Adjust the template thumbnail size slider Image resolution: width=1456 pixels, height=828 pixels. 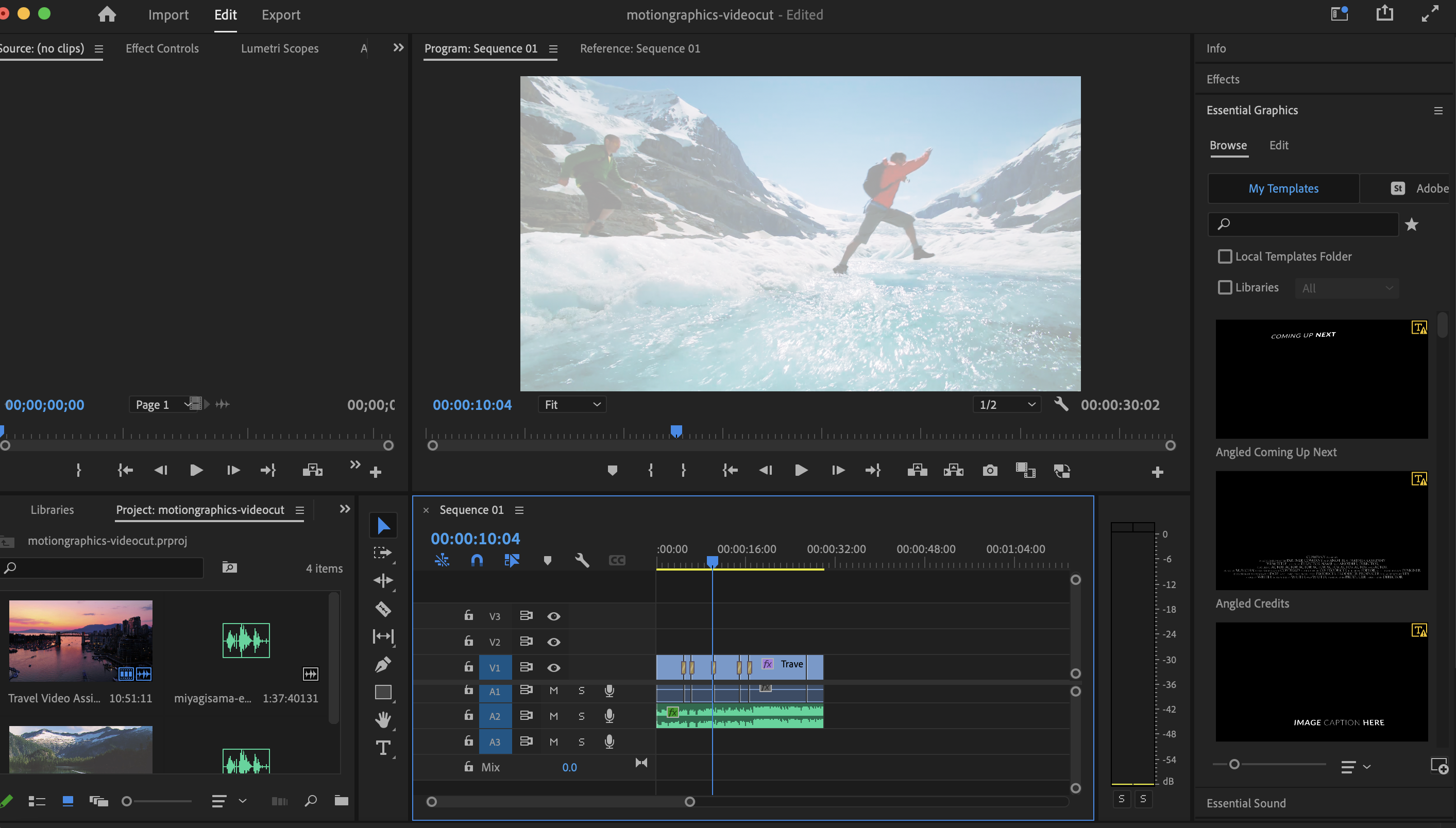point(1233,765)
